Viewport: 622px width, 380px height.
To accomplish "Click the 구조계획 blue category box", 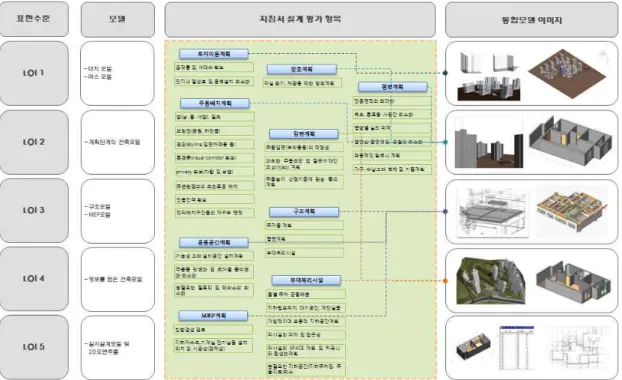I will pos(304,211).
